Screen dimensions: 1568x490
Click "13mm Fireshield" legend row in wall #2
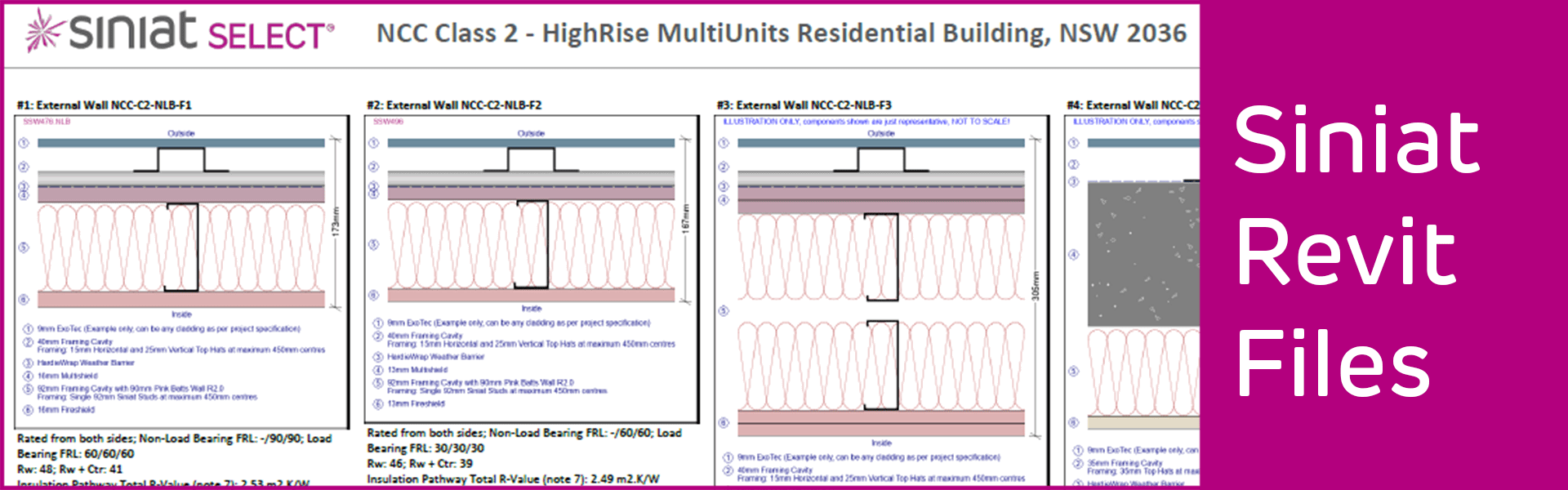(x=409, y=404)
